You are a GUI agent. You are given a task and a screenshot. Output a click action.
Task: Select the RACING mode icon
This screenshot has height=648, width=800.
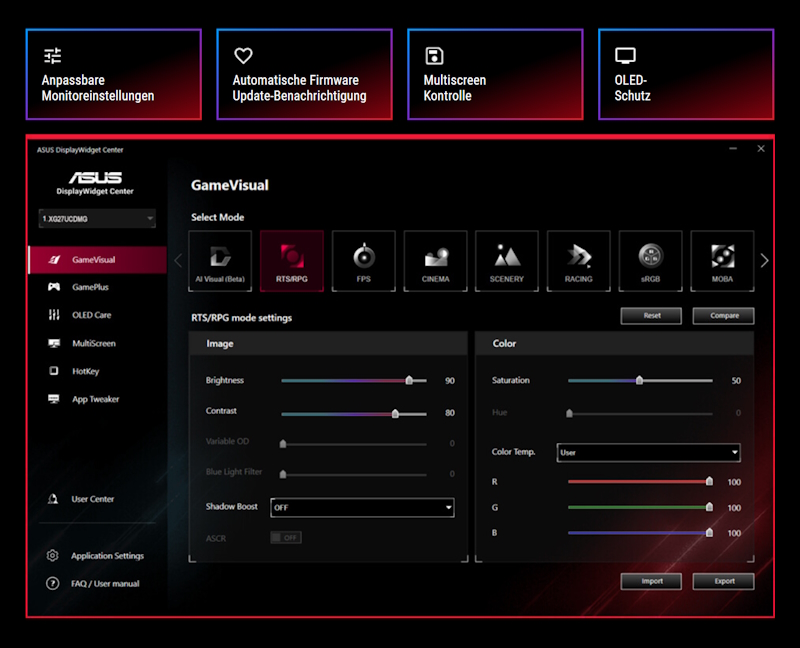tap(578, 260)
